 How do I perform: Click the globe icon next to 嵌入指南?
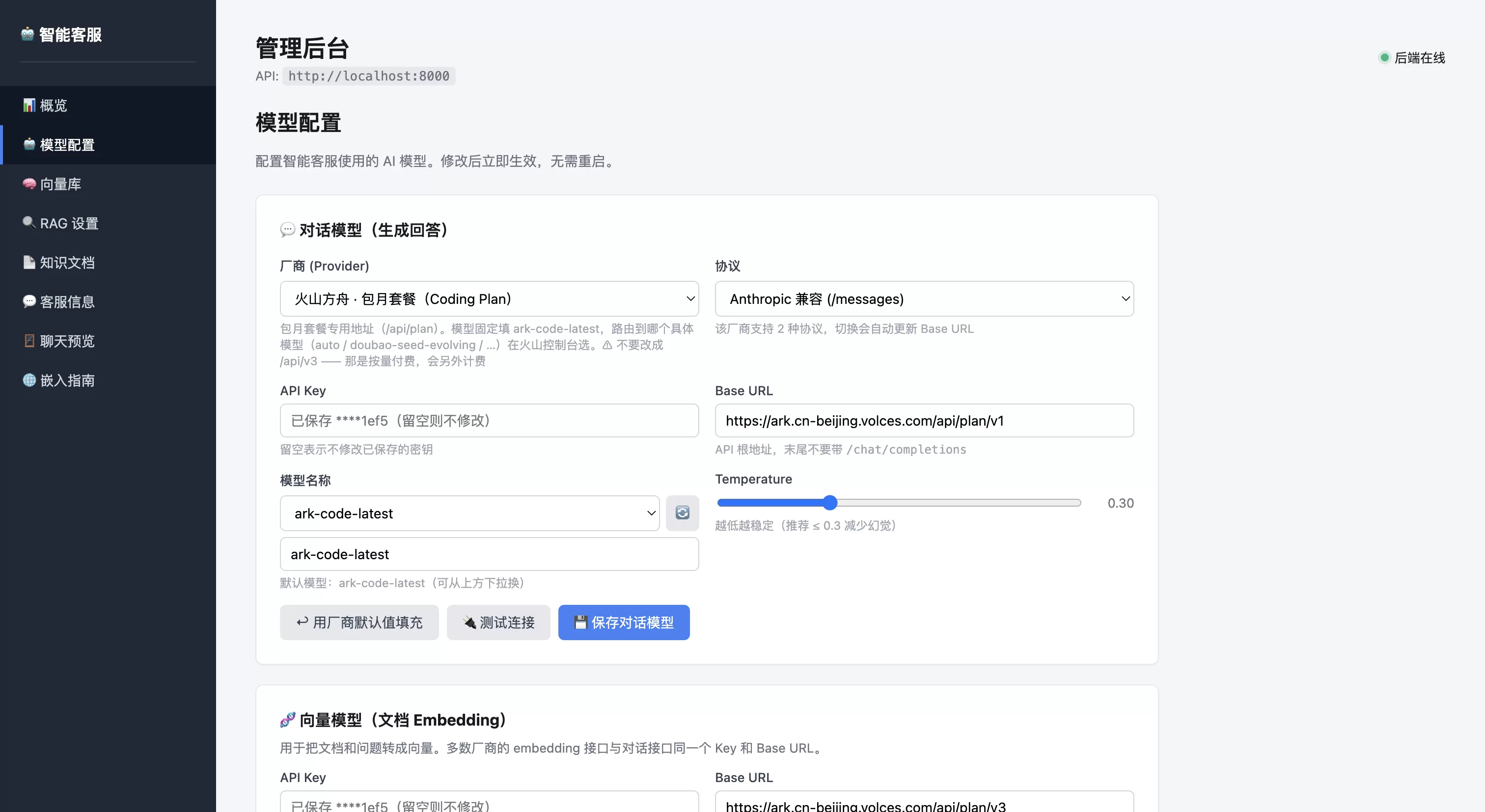click(x=29, y=380)
